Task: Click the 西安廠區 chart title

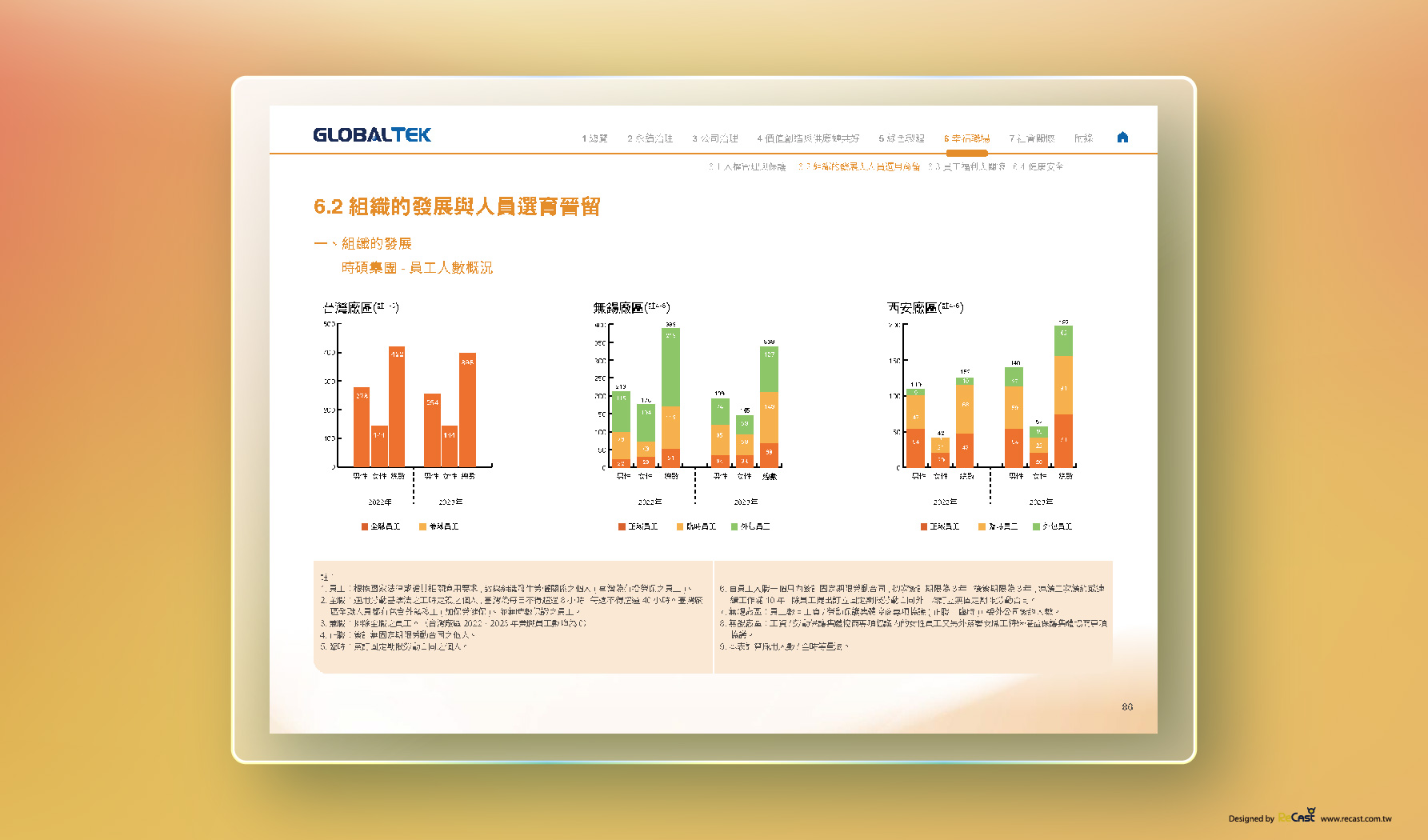Action: 926,307
